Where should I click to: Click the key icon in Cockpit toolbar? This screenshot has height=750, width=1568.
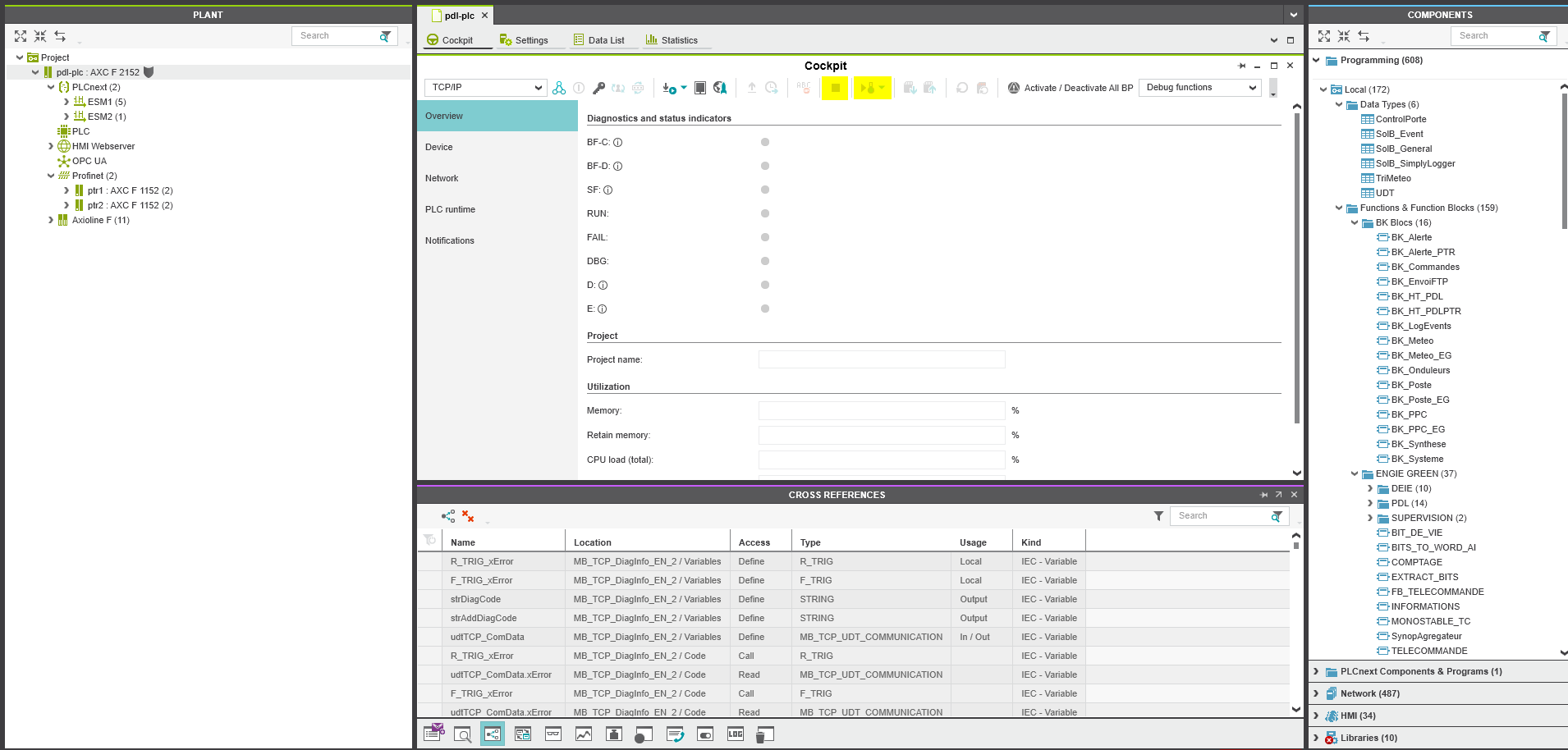coord(598,88)
